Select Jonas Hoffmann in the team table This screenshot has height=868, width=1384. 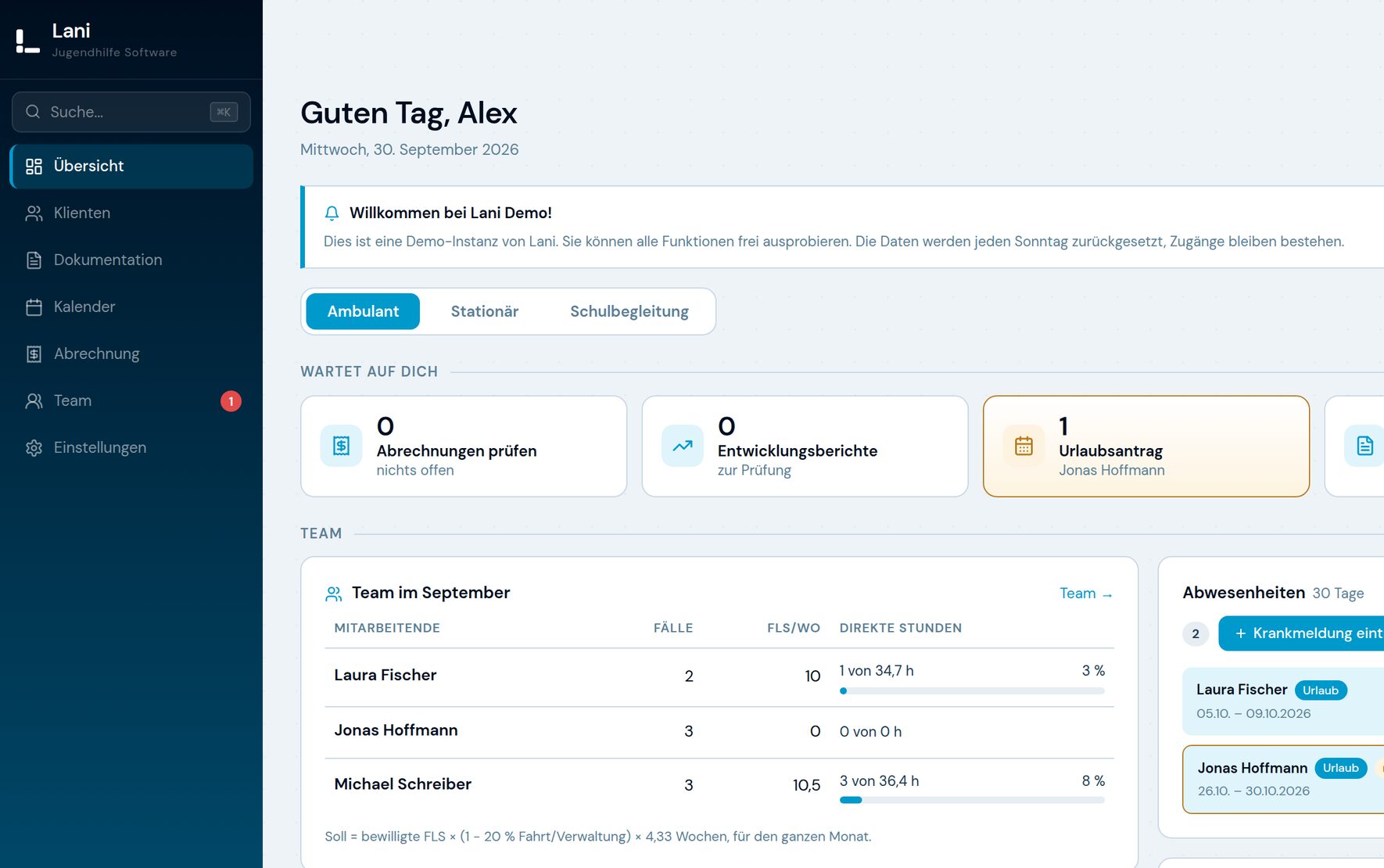click(x=396, y=730)
